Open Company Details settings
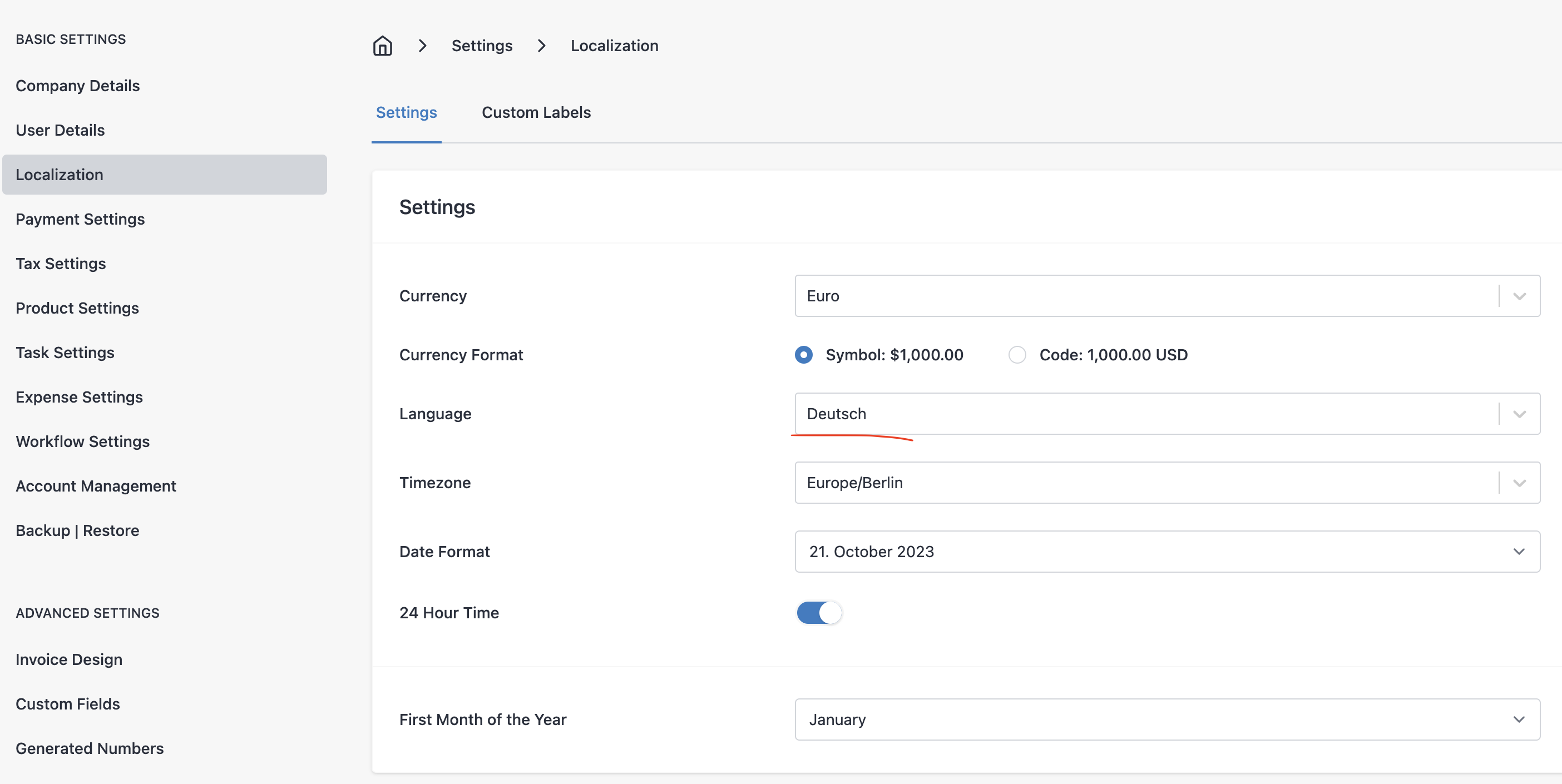This screenshot has width=1562, height=784. tap(78, 86)
